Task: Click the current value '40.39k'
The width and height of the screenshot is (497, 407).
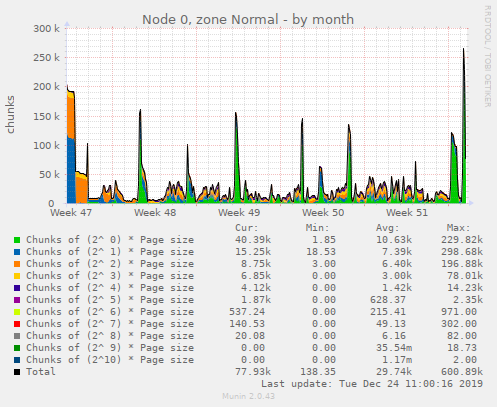Action: (253, 240)
